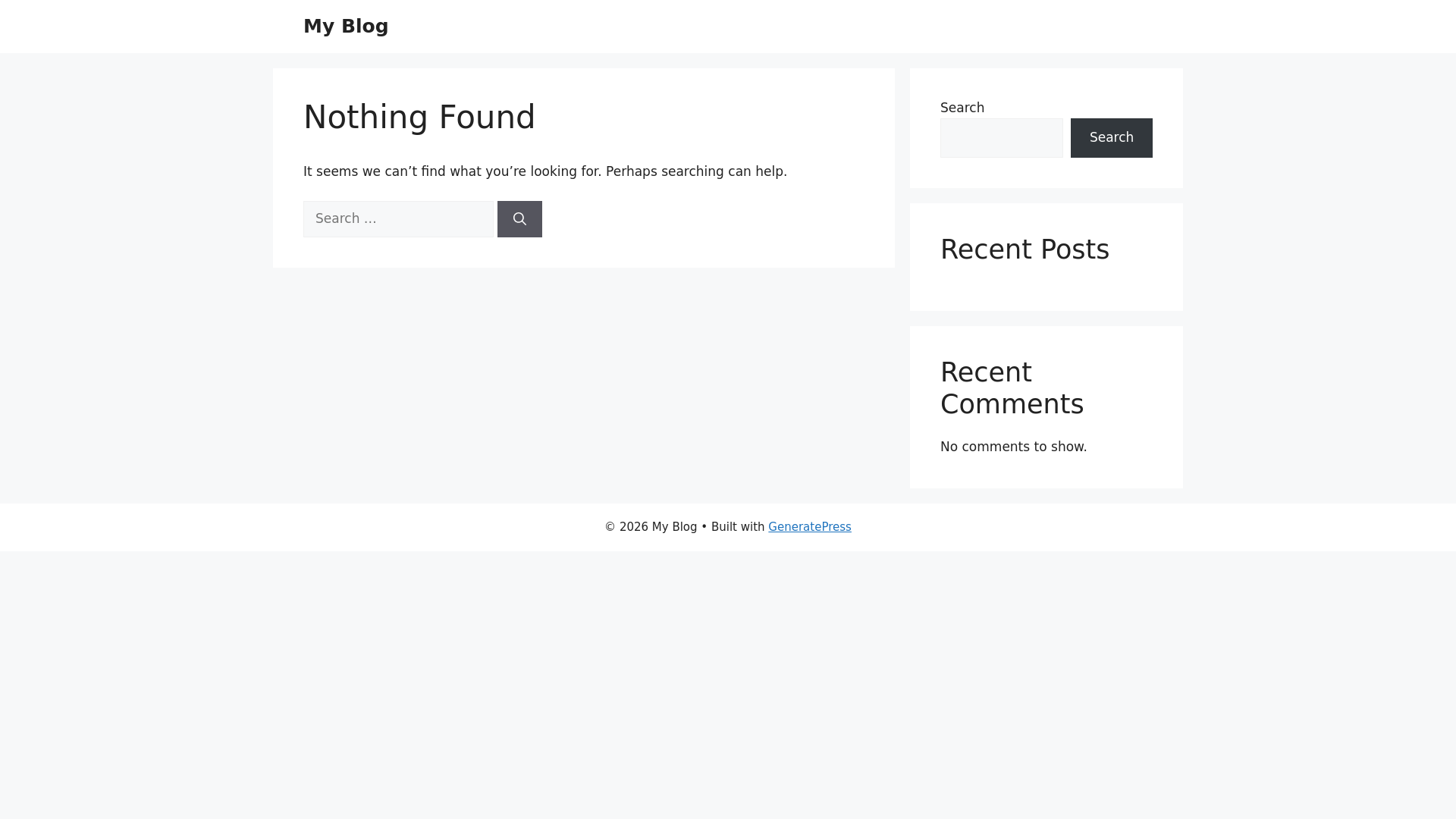This screenshot has height=819, width=1456.
Task: Click the bullet separator in footer text
Action: pos(704,527)
